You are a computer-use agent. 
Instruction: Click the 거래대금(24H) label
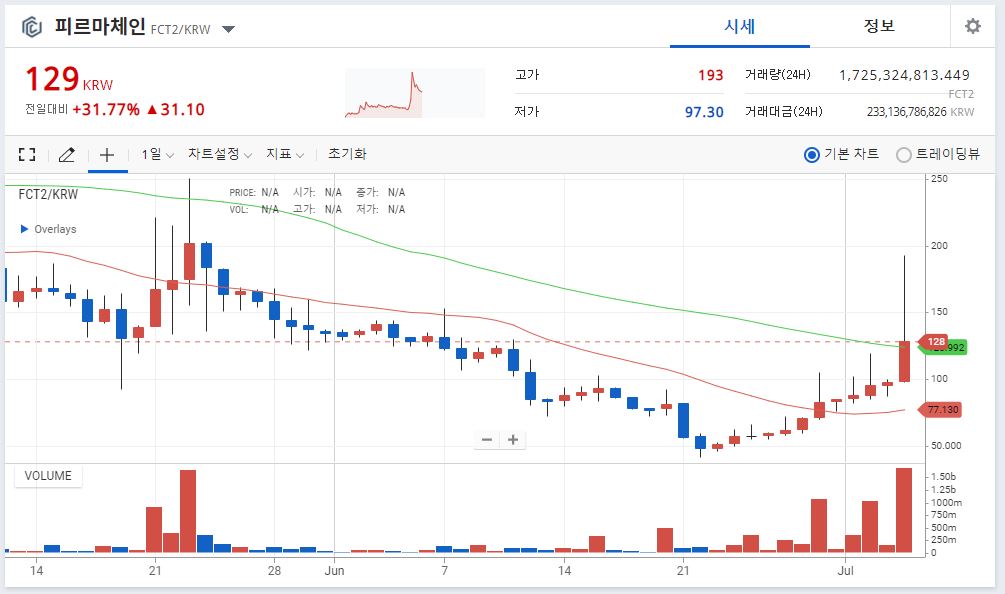coord(783,111)
